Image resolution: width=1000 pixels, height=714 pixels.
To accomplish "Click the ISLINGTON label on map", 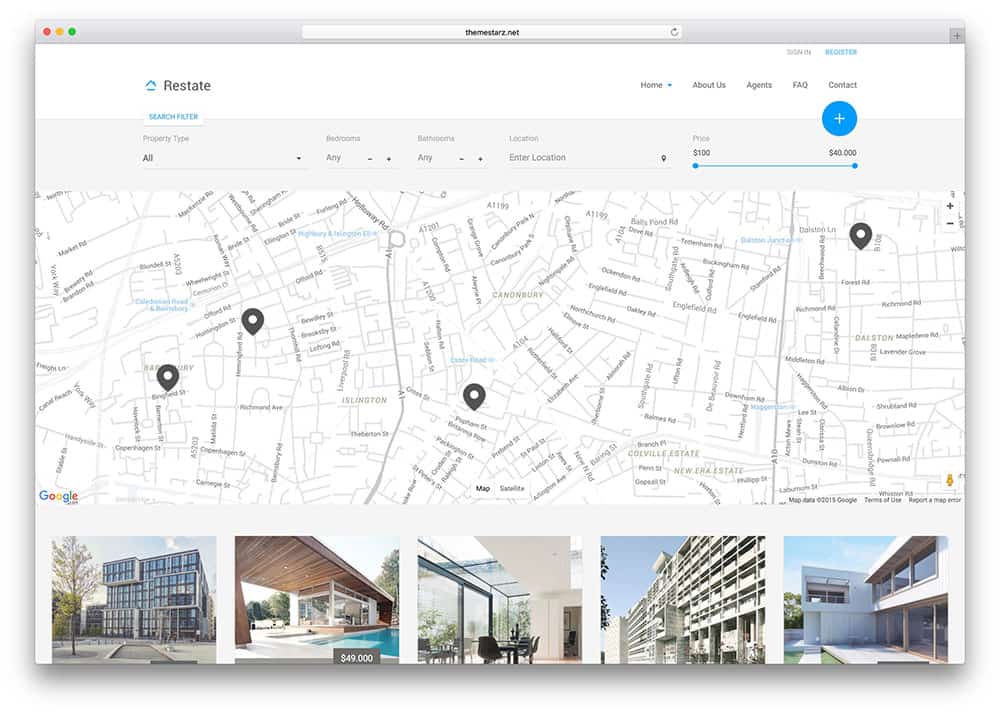I will click(x=364, y=400).
